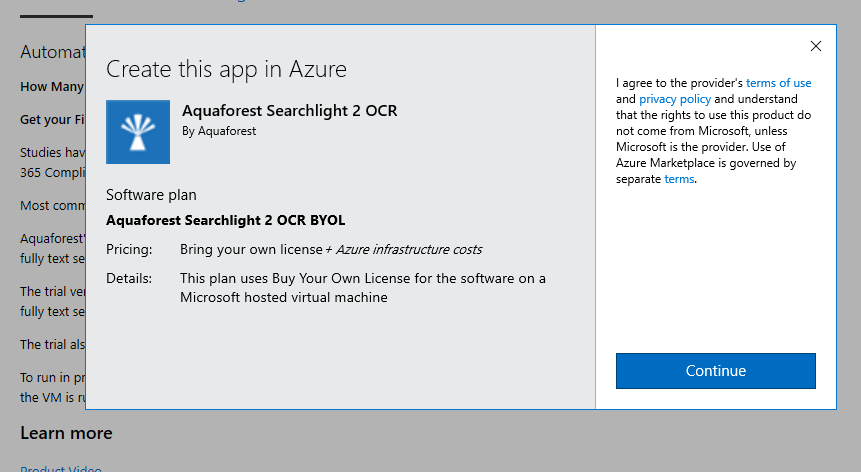Close the Create this app dialog

(815, 46)
